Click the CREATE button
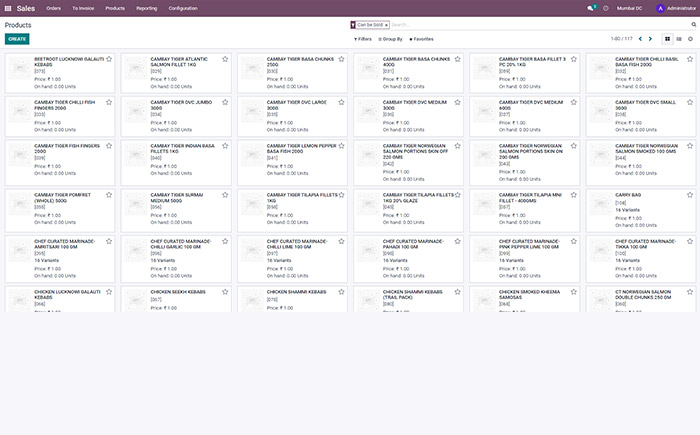This screenshot has width=700, height=435. coord(17,39)
